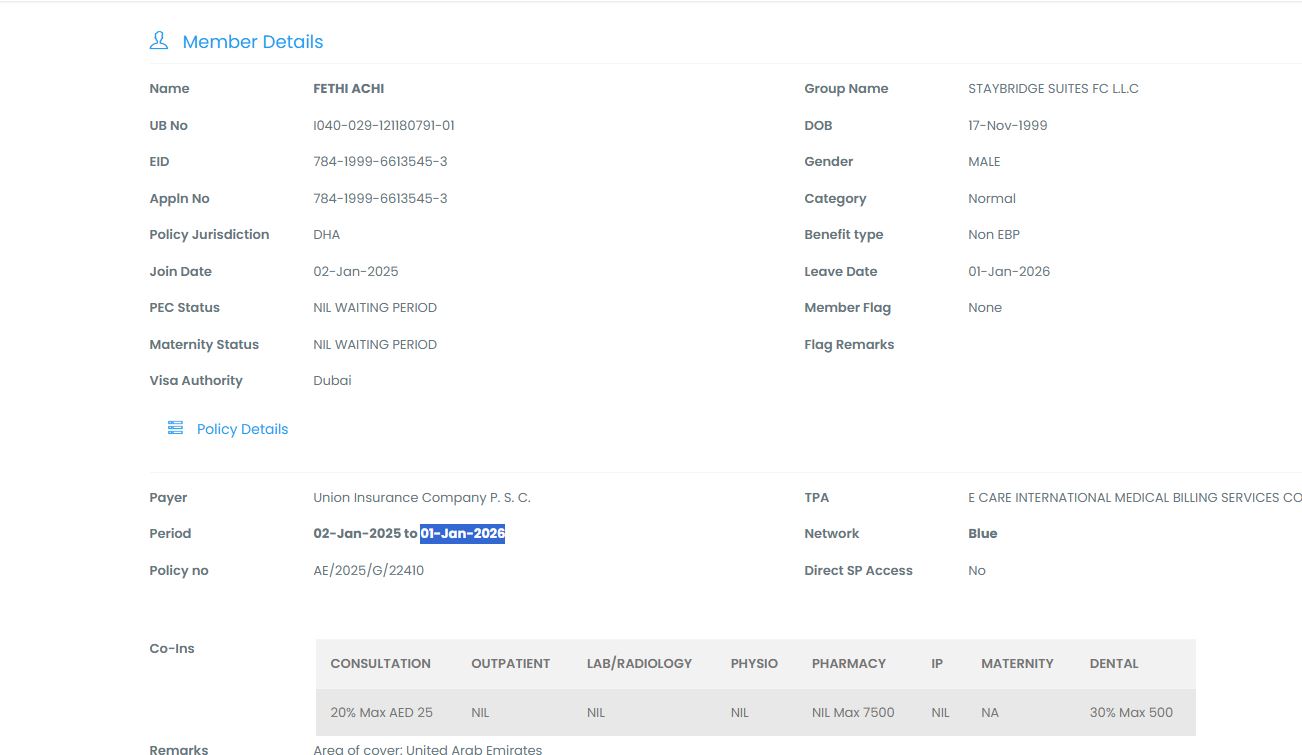Click the LAB/RADIOLOGY column header
The height and width of the screenshot is (755, 1302).
[639, 664]
